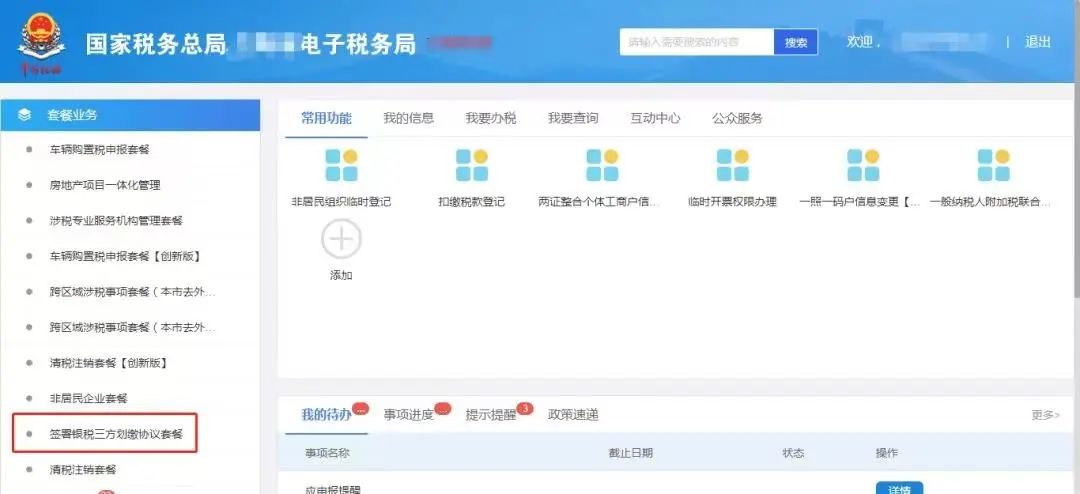Open 车辆购置税申报套餐 in the sidebar
Viewport: 1080px width, 494px height.
[x=99, y=149]
